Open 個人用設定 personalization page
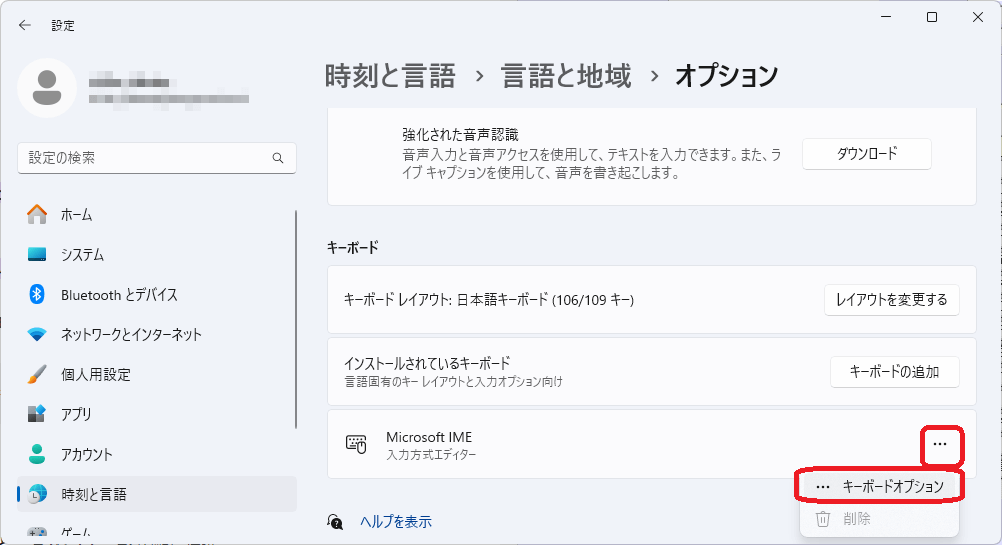 click(x=95, y=374)
